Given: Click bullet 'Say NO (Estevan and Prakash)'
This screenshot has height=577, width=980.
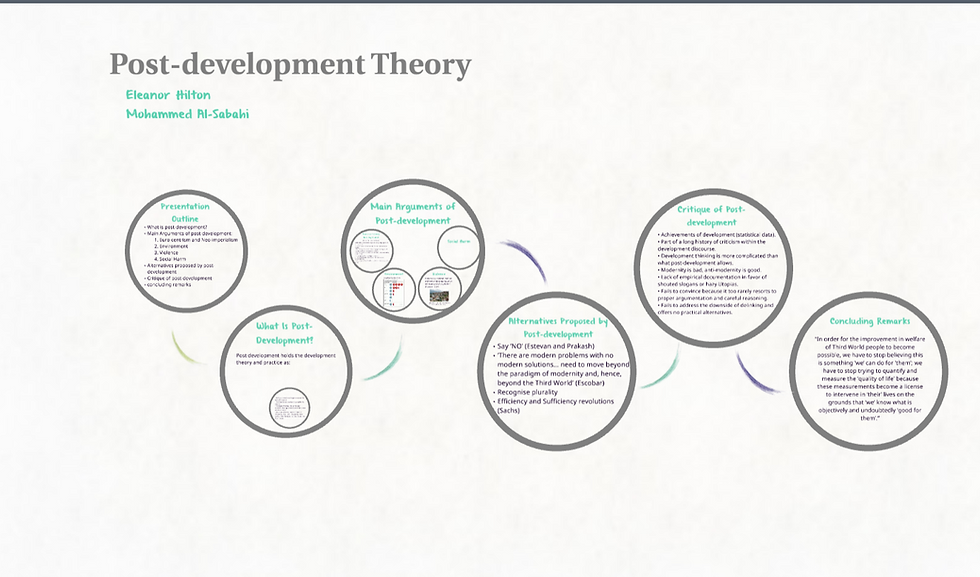Looking at the screenshot, I should [544, 346].
